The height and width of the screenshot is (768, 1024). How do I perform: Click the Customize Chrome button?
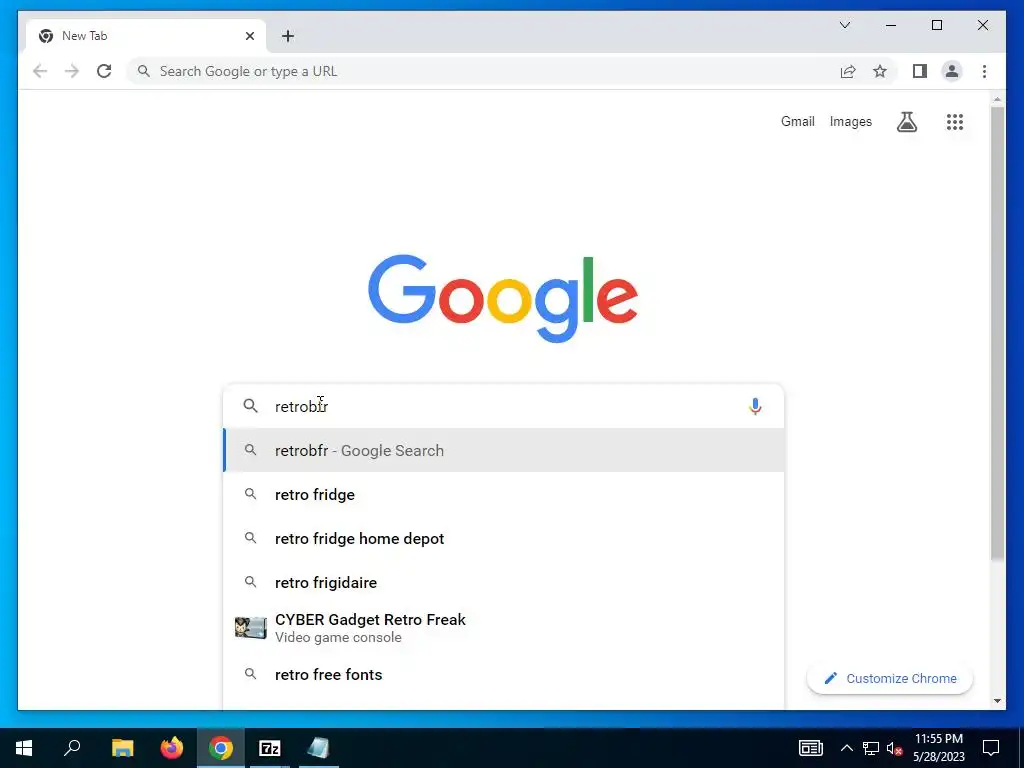point(889,679)
